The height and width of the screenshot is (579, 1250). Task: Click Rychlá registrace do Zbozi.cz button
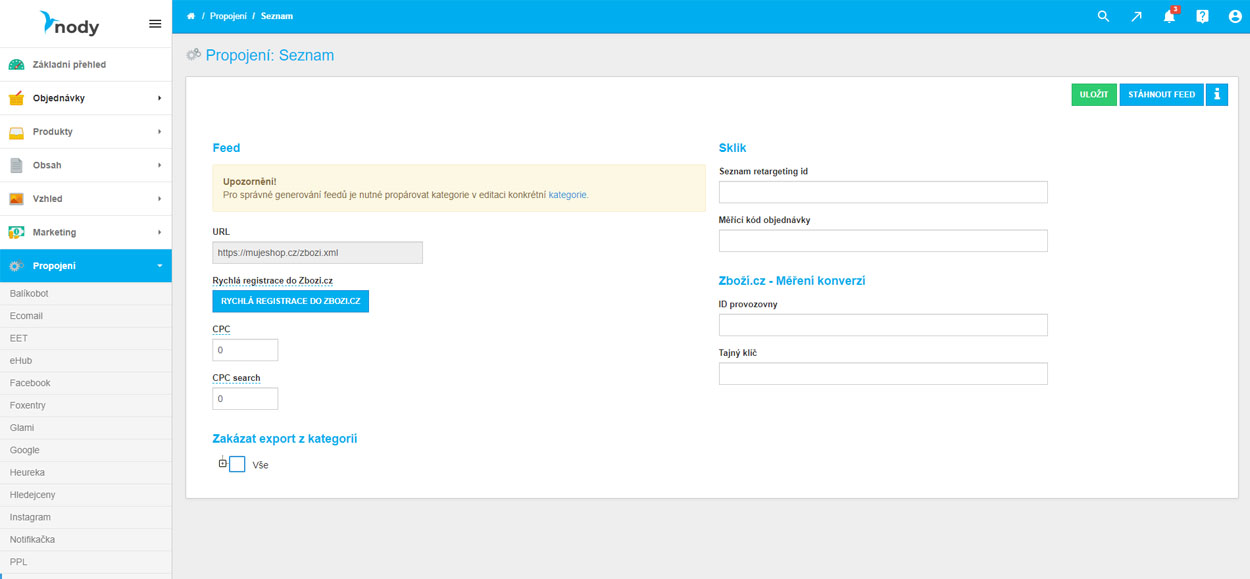tap(290, 300)
